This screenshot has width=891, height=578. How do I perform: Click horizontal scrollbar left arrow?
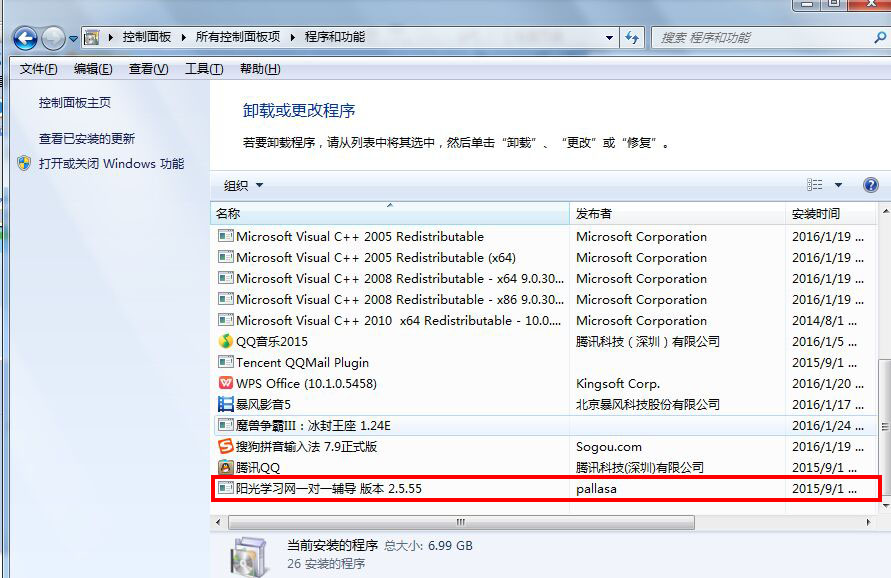219,522
